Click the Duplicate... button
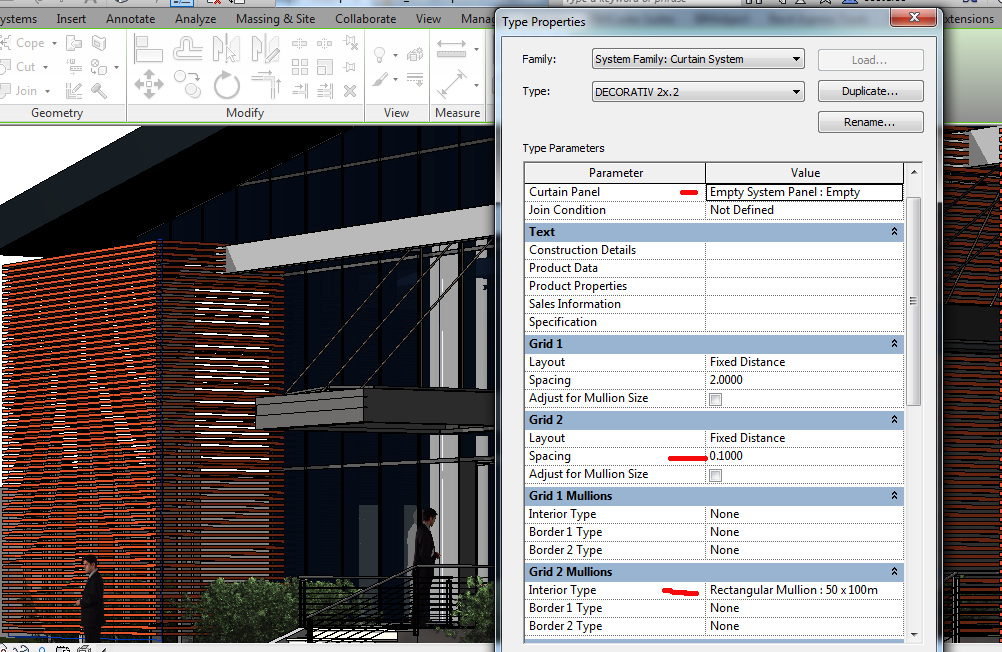This screenshot has width=1002, height=652. click(870, 91)
